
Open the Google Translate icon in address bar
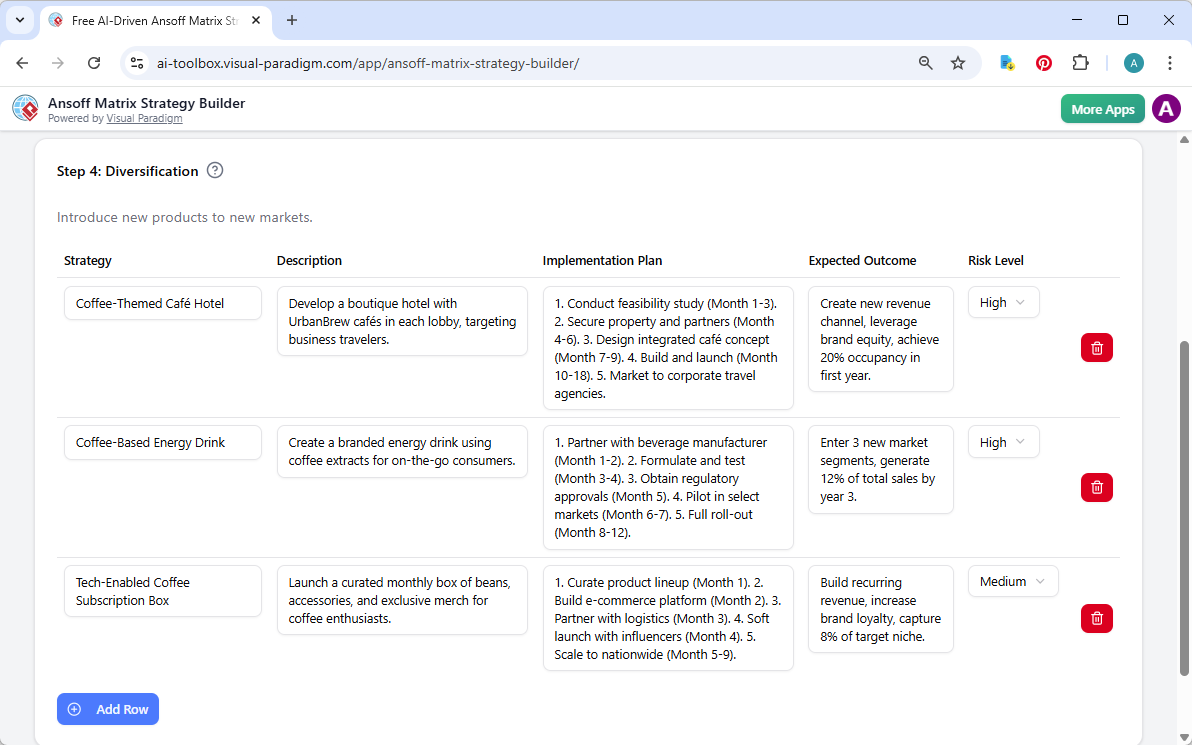click(x=1007, y=62)
